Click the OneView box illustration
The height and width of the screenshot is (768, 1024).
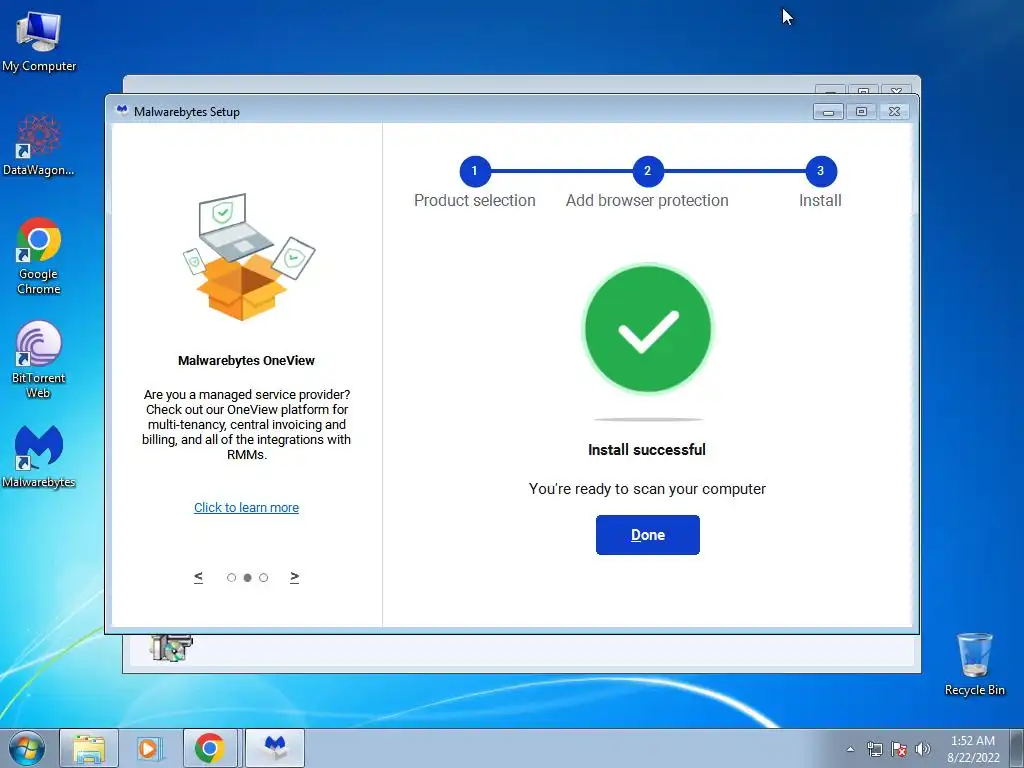point(248,257)
